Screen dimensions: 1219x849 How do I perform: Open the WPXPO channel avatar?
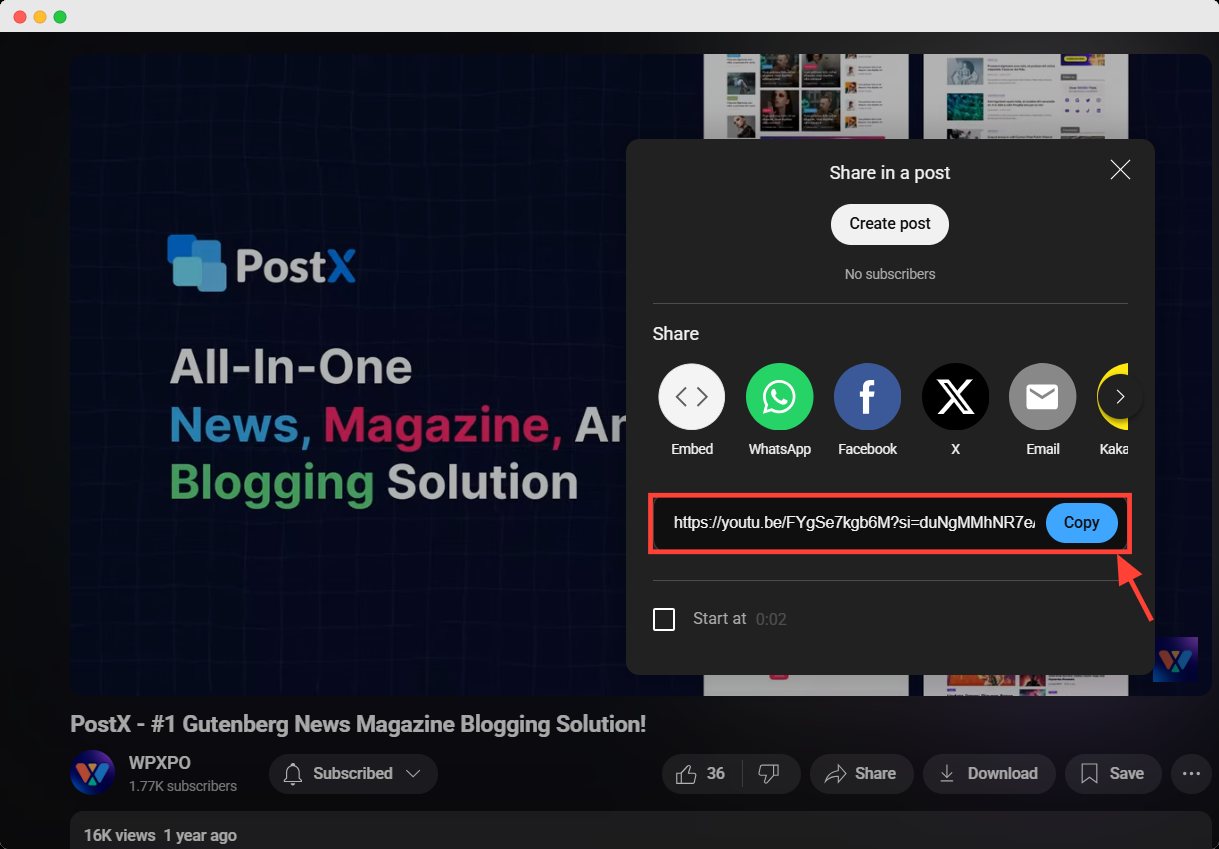[92, 773]
